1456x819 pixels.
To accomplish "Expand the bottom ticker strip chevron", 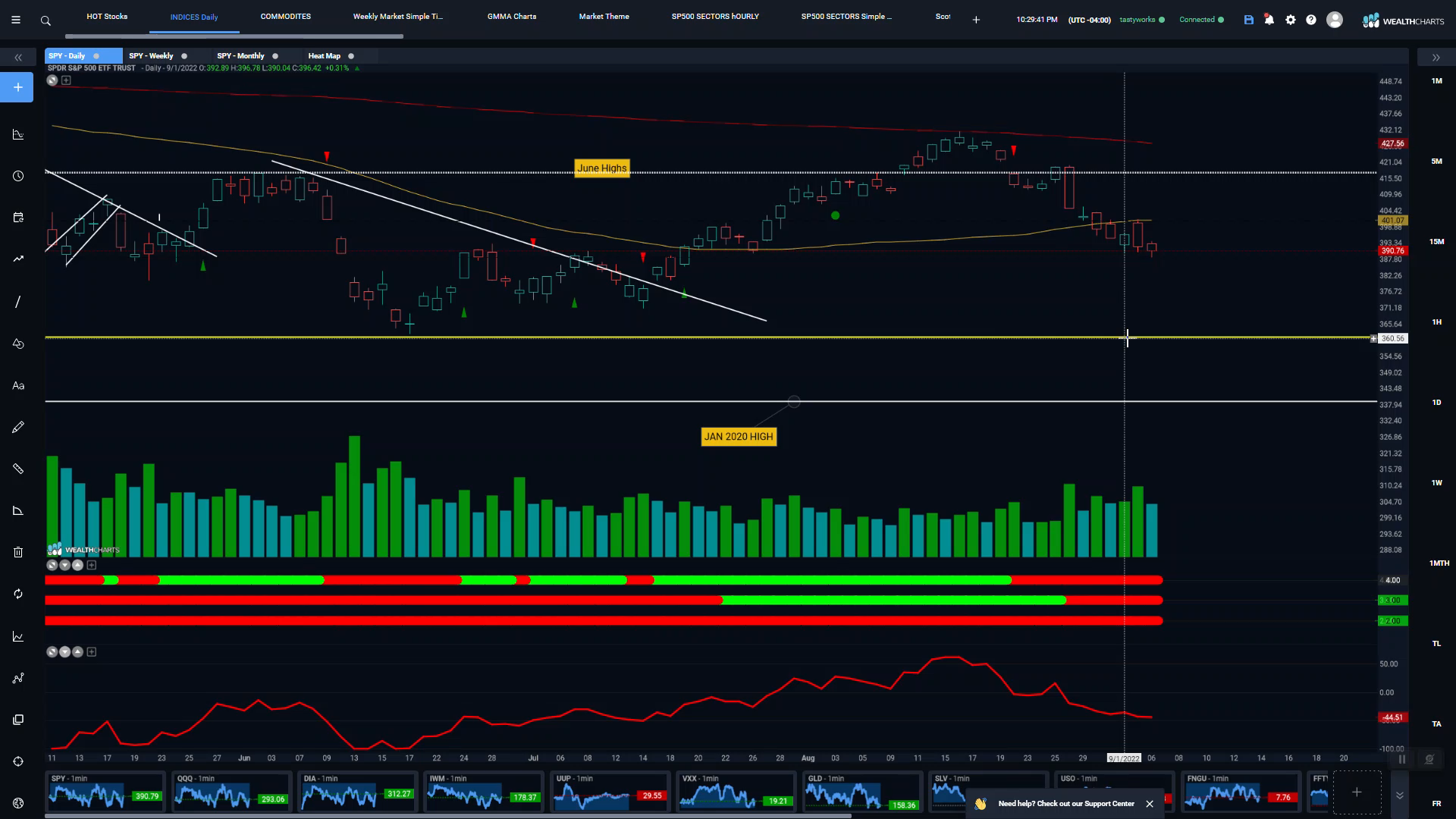I will (1400, 795).
